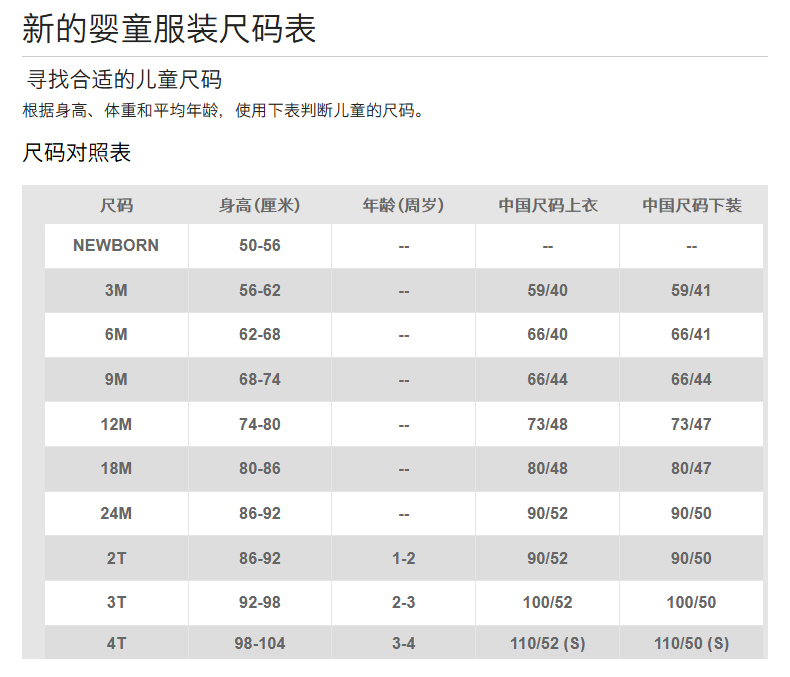Select the 80/48 top size cell
This screenshot has width=790, height=677.
[547, 468]
